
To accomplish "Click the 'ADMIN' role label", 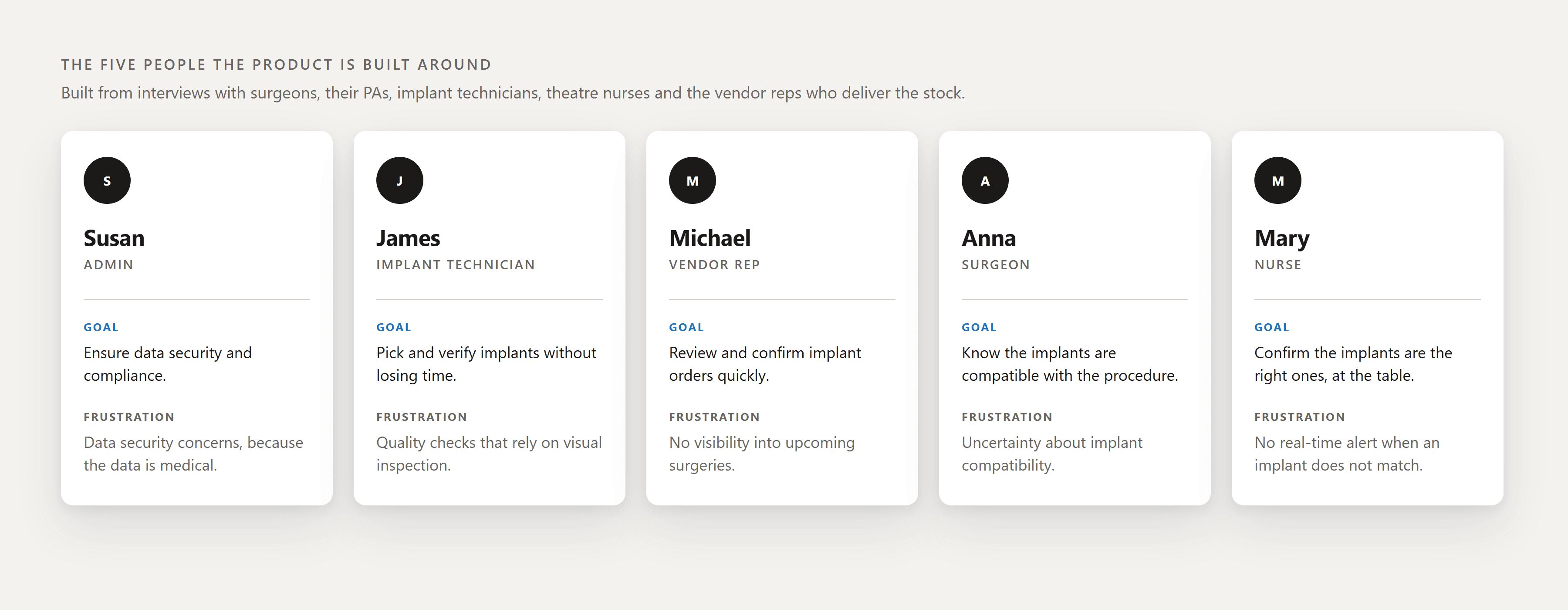I will 108,265.
